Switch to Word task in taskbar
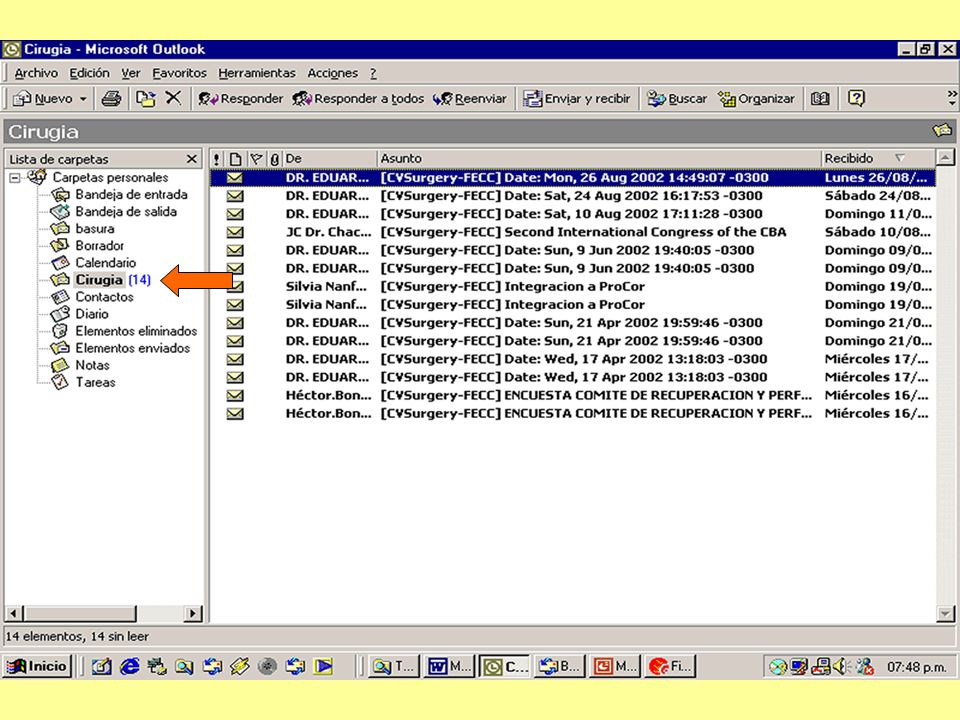The height and width of the screenshot is (720, 960). point(451,666)
